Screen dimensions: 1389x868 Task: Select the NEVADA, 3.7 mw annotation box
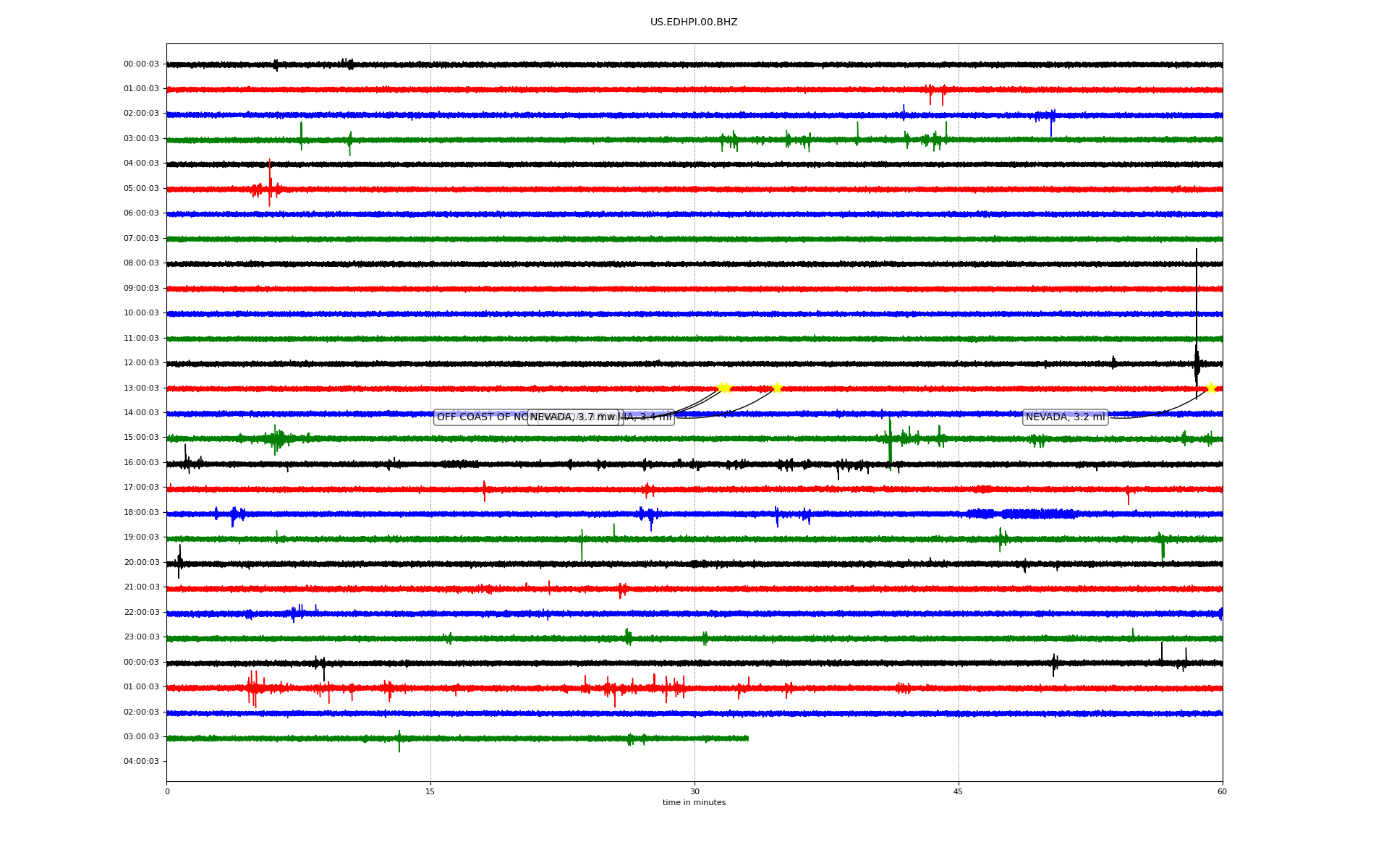(x=573, y=417)
